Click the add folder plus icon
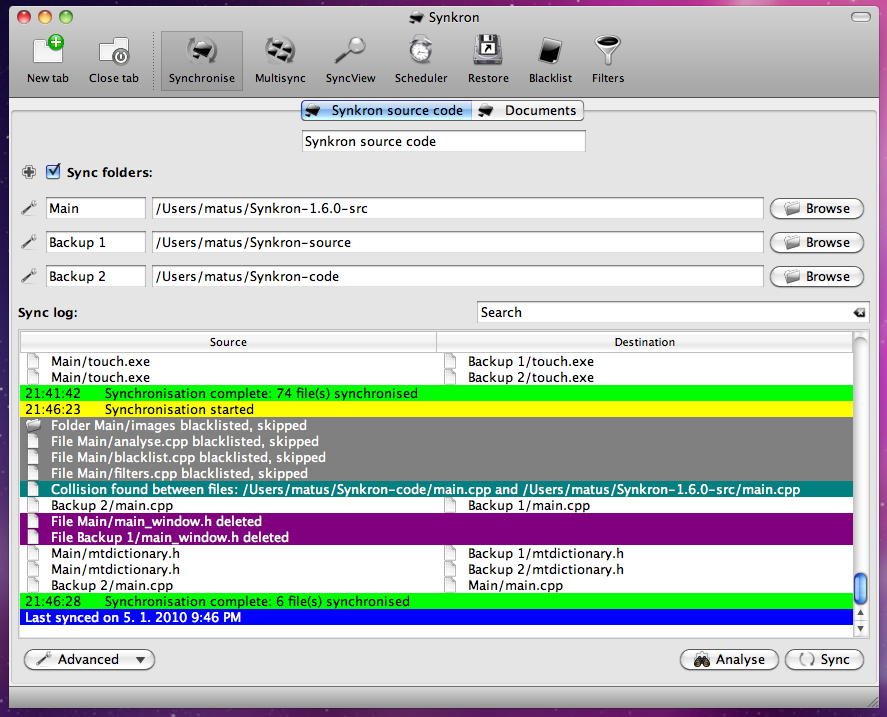 coord(29,173)
